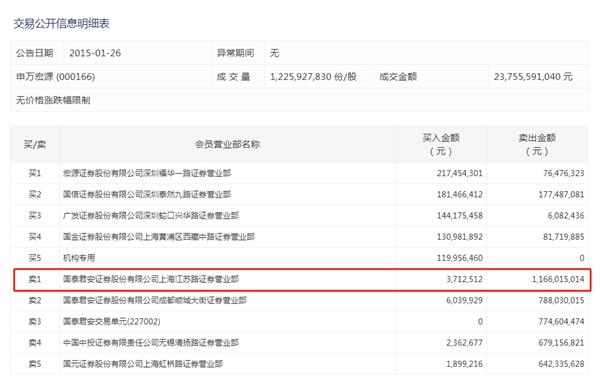Click the 交易公开信息明细表 title
Image resolution: width=600 pixels, height=391 pixels.
click(62, 24)
